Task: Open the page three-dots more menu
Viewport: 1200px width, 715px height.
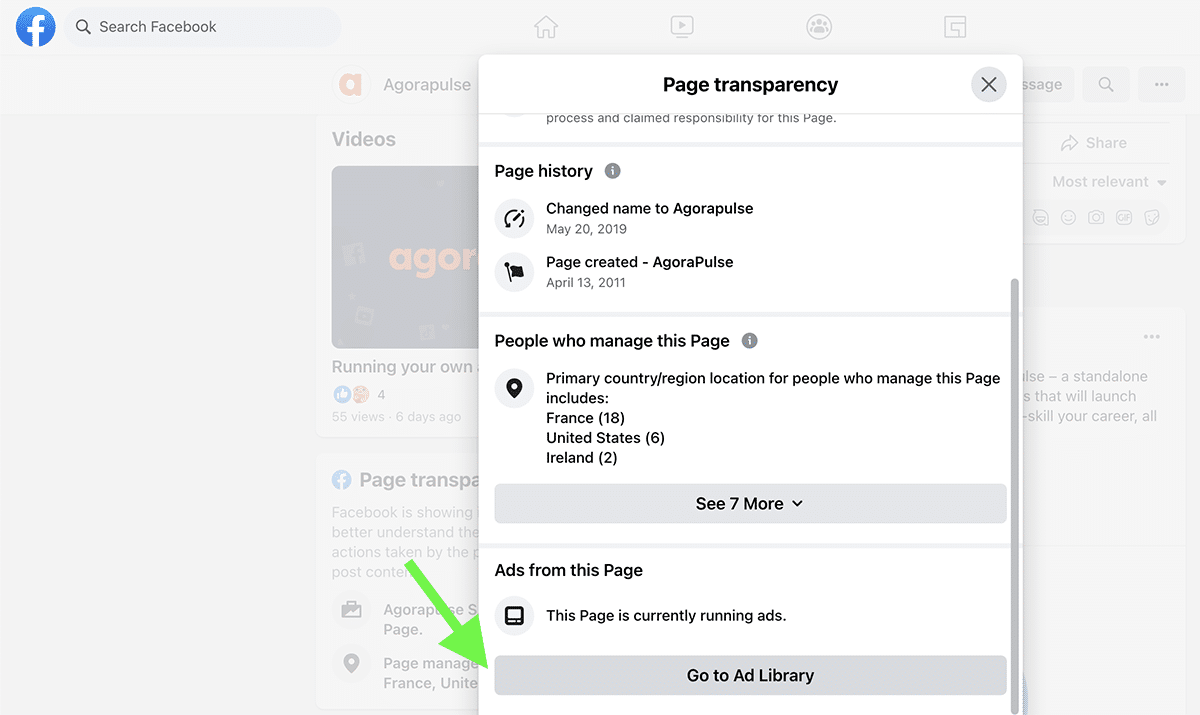Action: point(1162,85)
